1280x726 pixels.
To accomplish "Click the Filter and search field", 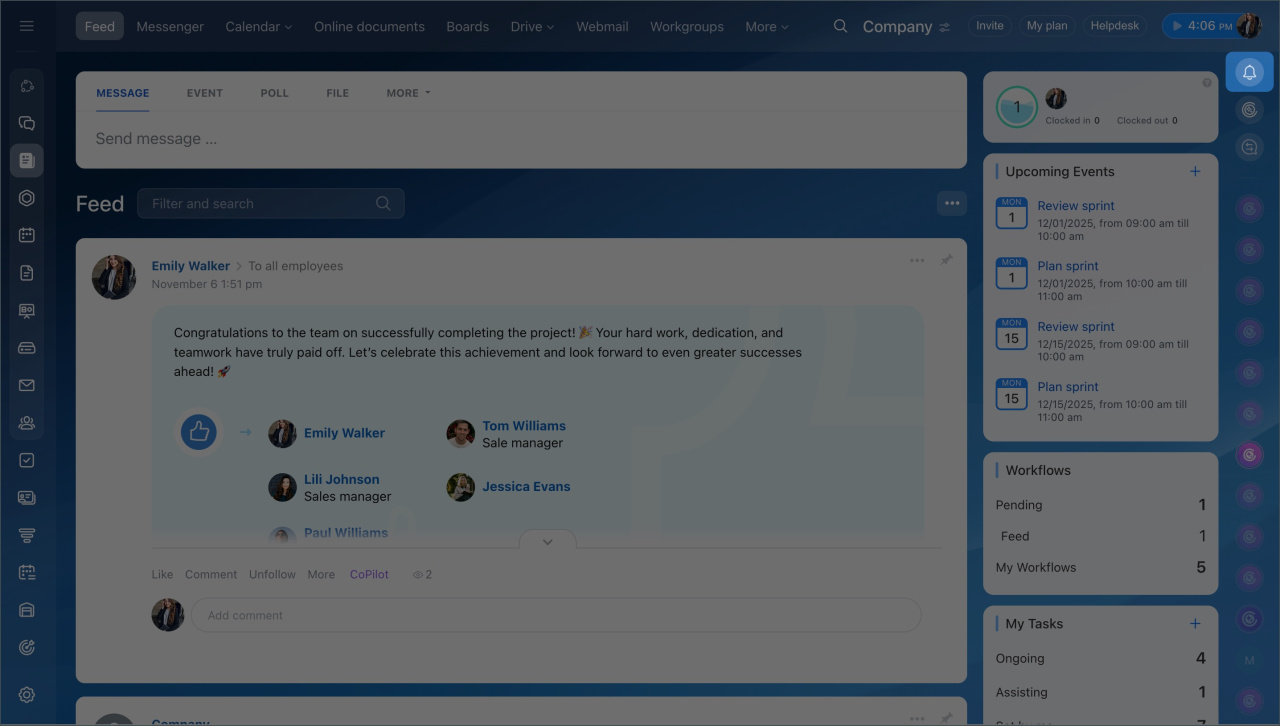I will (x=260, y=203).
